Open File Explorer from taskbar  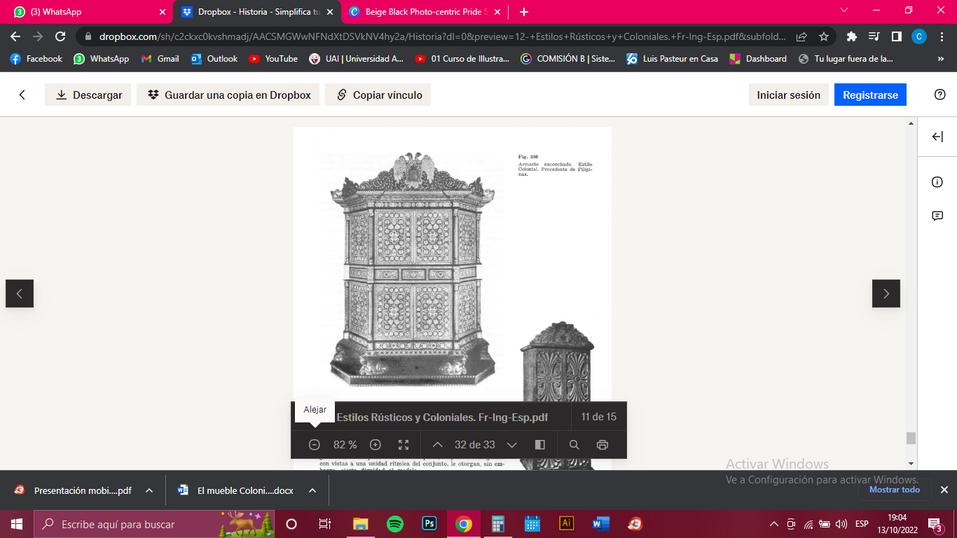(x=361, y=524)
